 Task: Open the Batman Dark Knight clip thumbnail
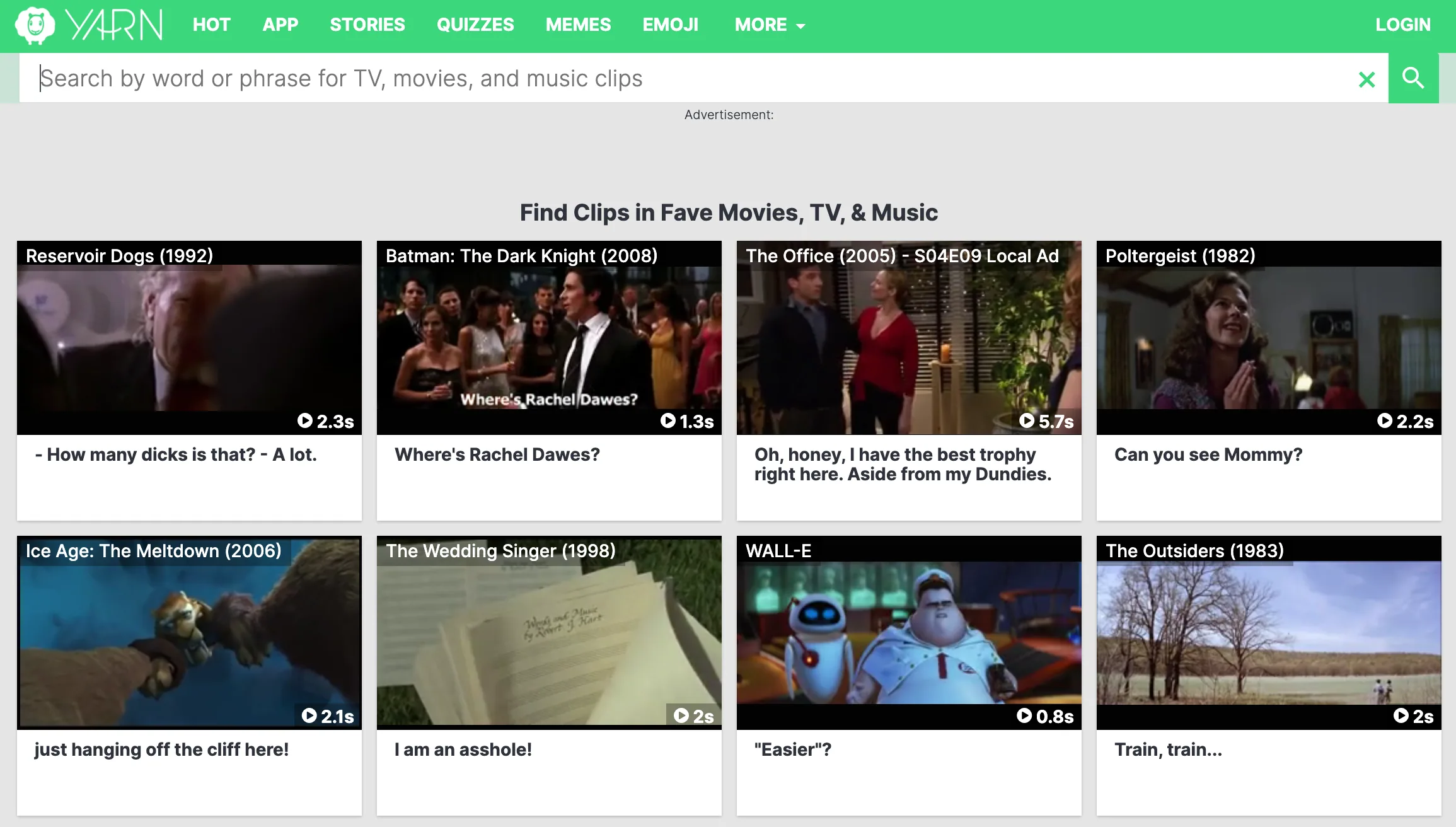549,338
